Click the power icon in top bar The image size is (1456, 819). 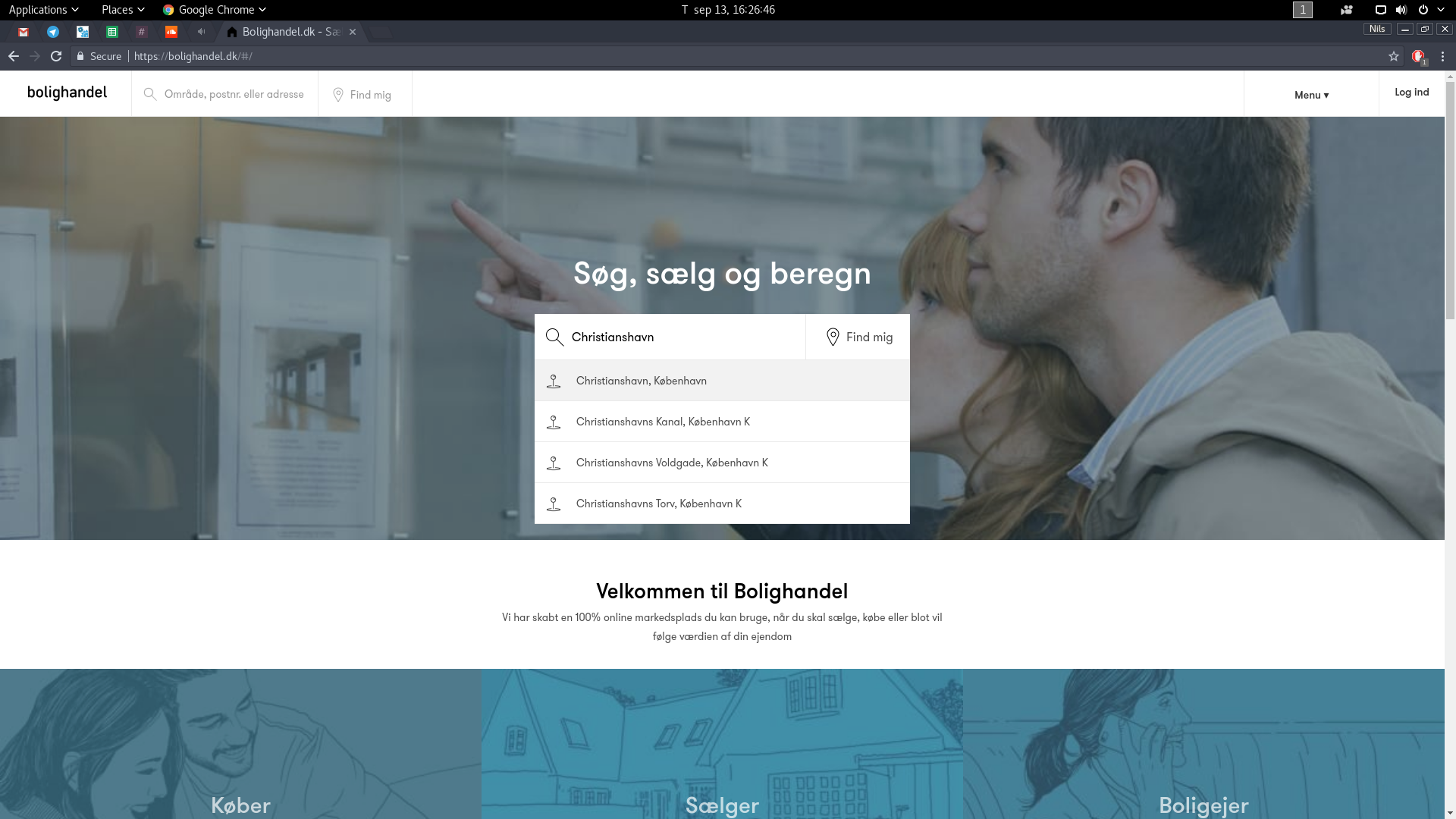tap(1423, 10)
